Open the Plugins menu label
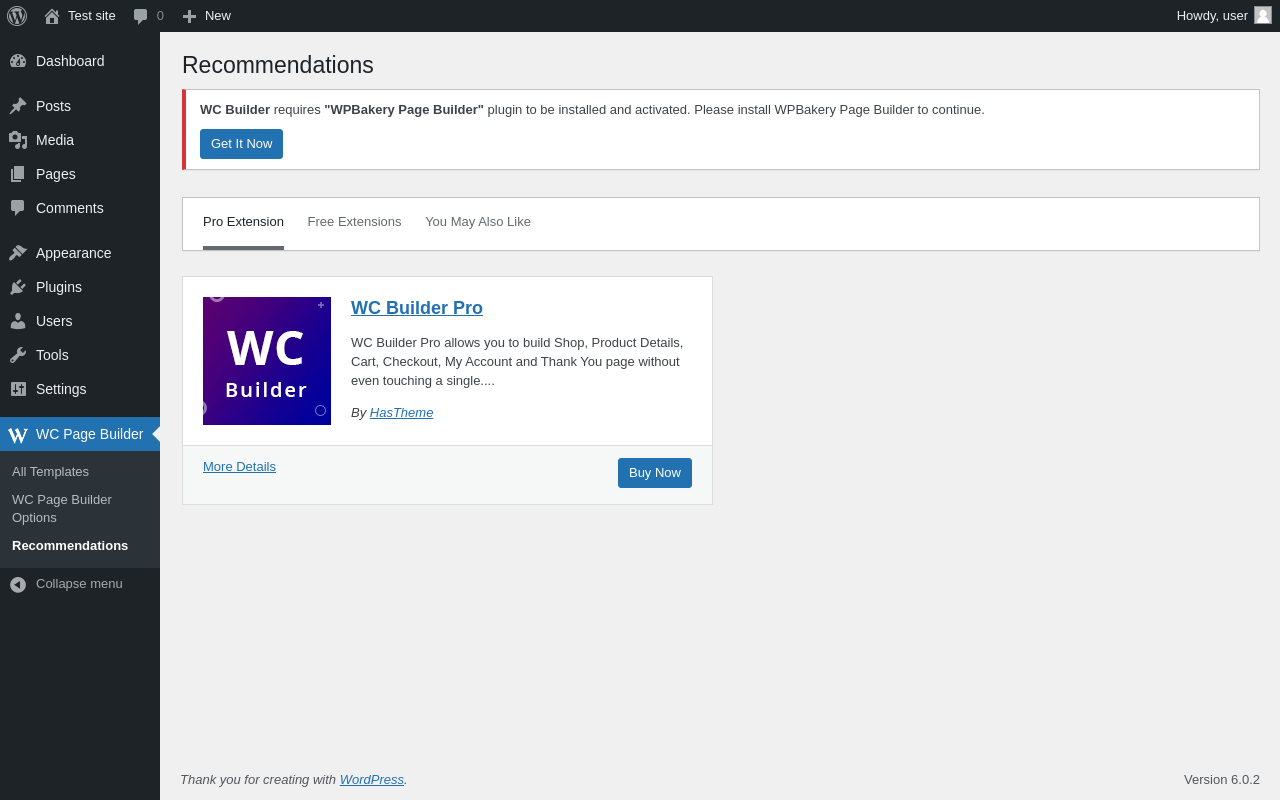Viewport: 1280px width, 800px height. (x=59, y=287)
